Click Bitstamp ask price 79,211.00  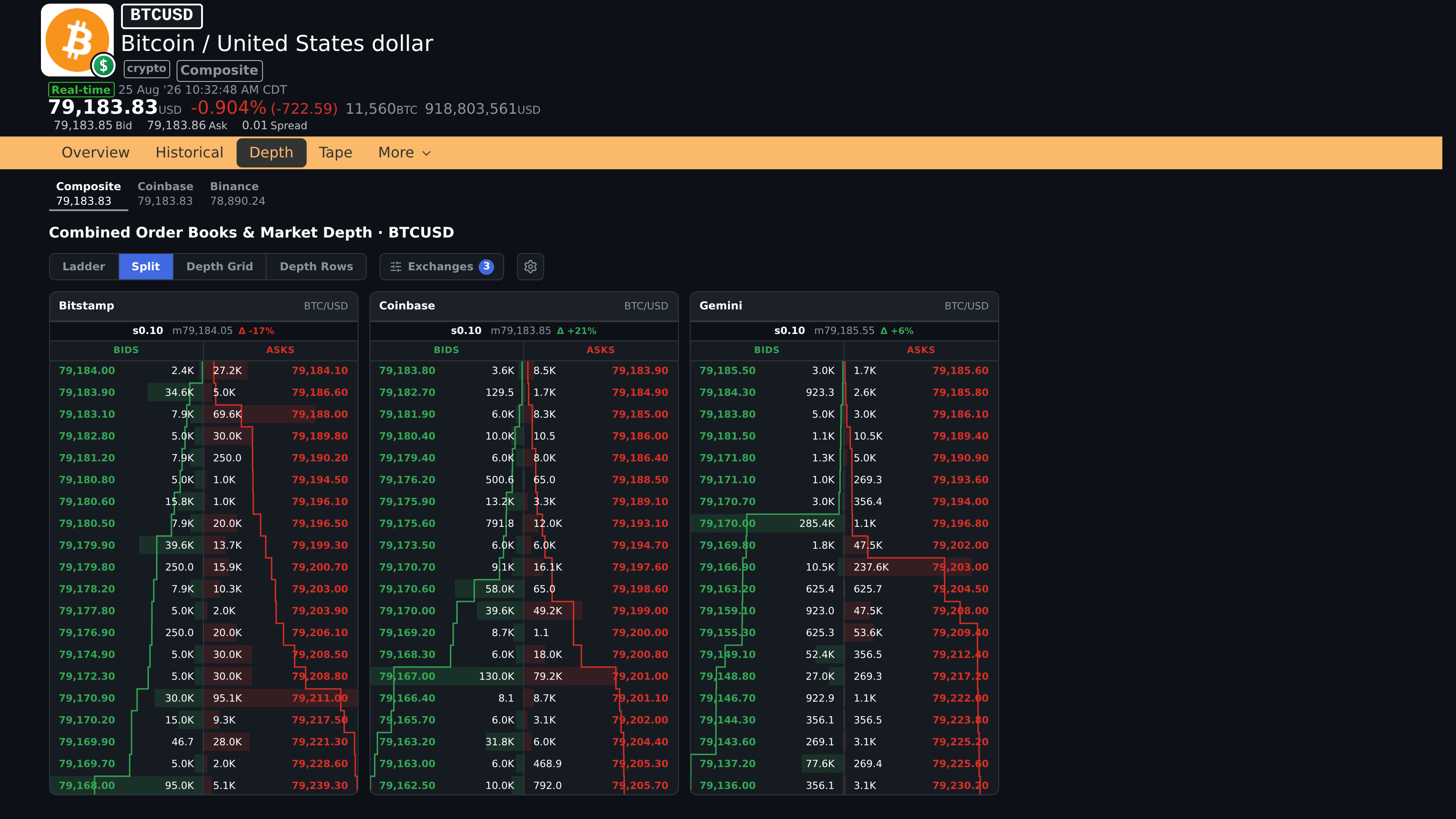(320, 698)
